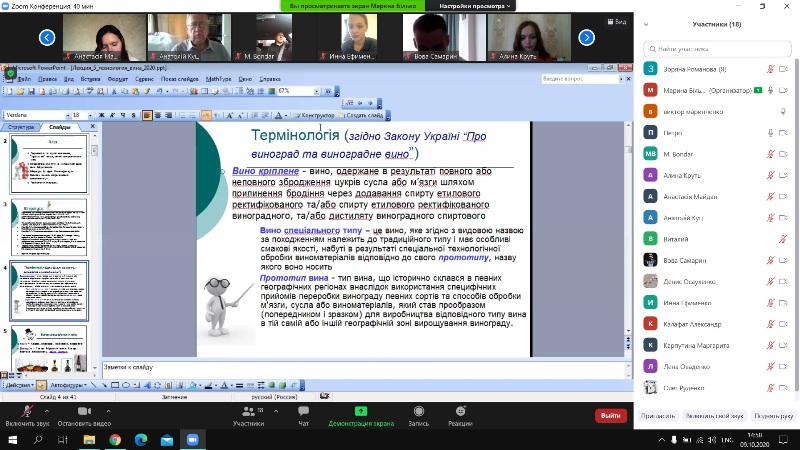800x450 pixels.
Task: Select the Arrow tool on drawing toolbar
Action: tap(104, 385)
